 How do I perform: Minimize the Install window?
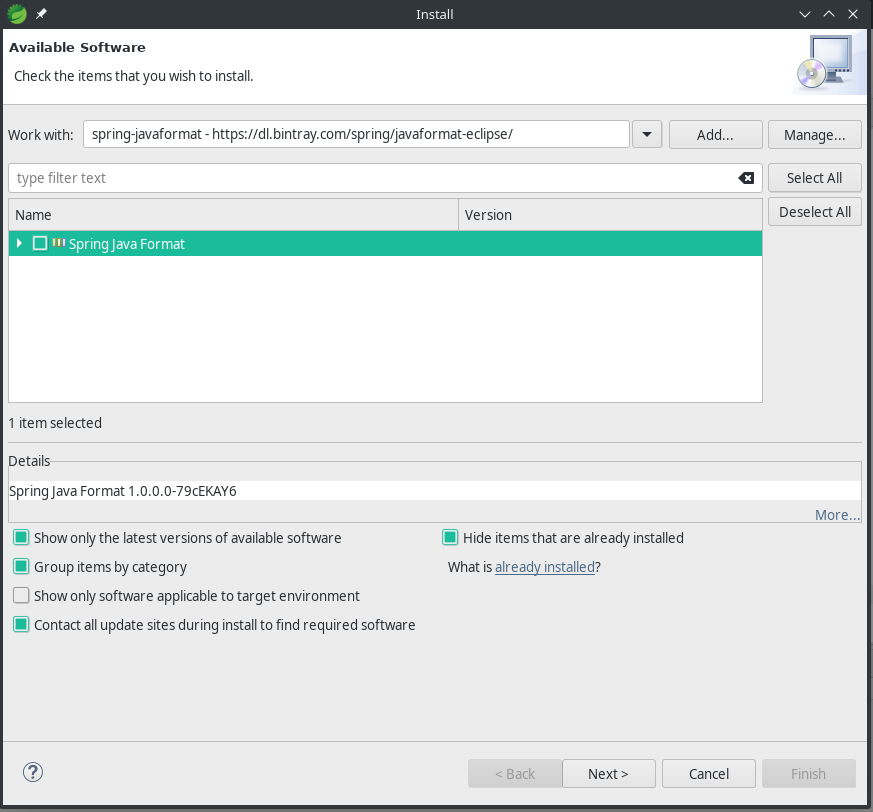pyautogui.click(x=805, y=14)
